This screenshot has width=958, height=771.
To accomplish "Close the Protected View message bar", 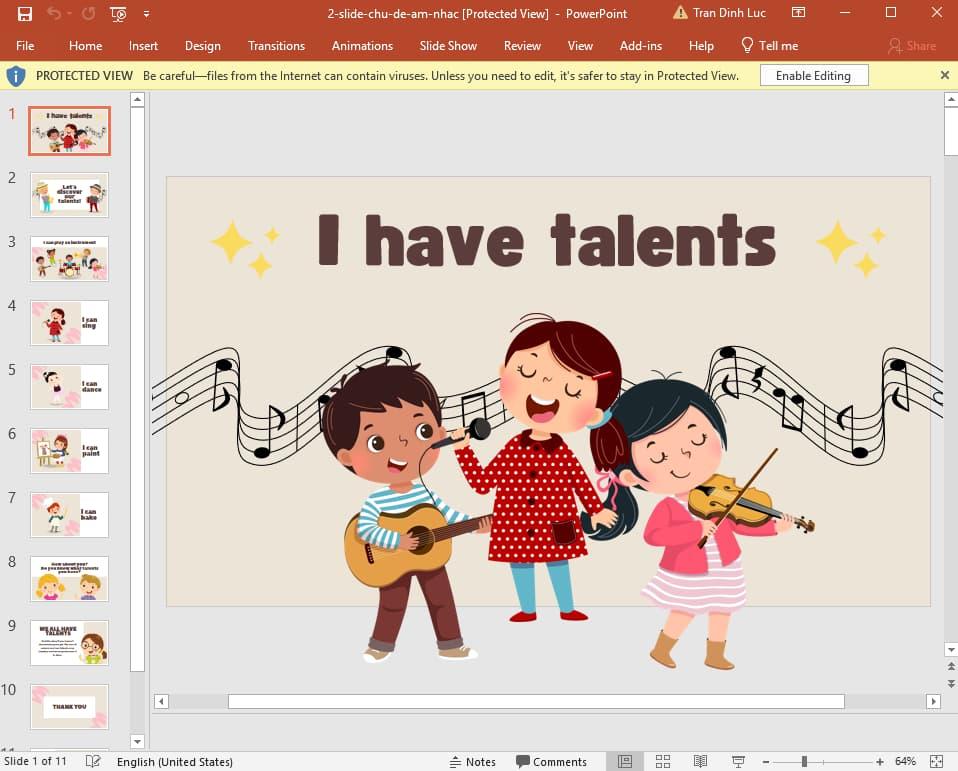I will pyautogui.click(x=945, y=75).
